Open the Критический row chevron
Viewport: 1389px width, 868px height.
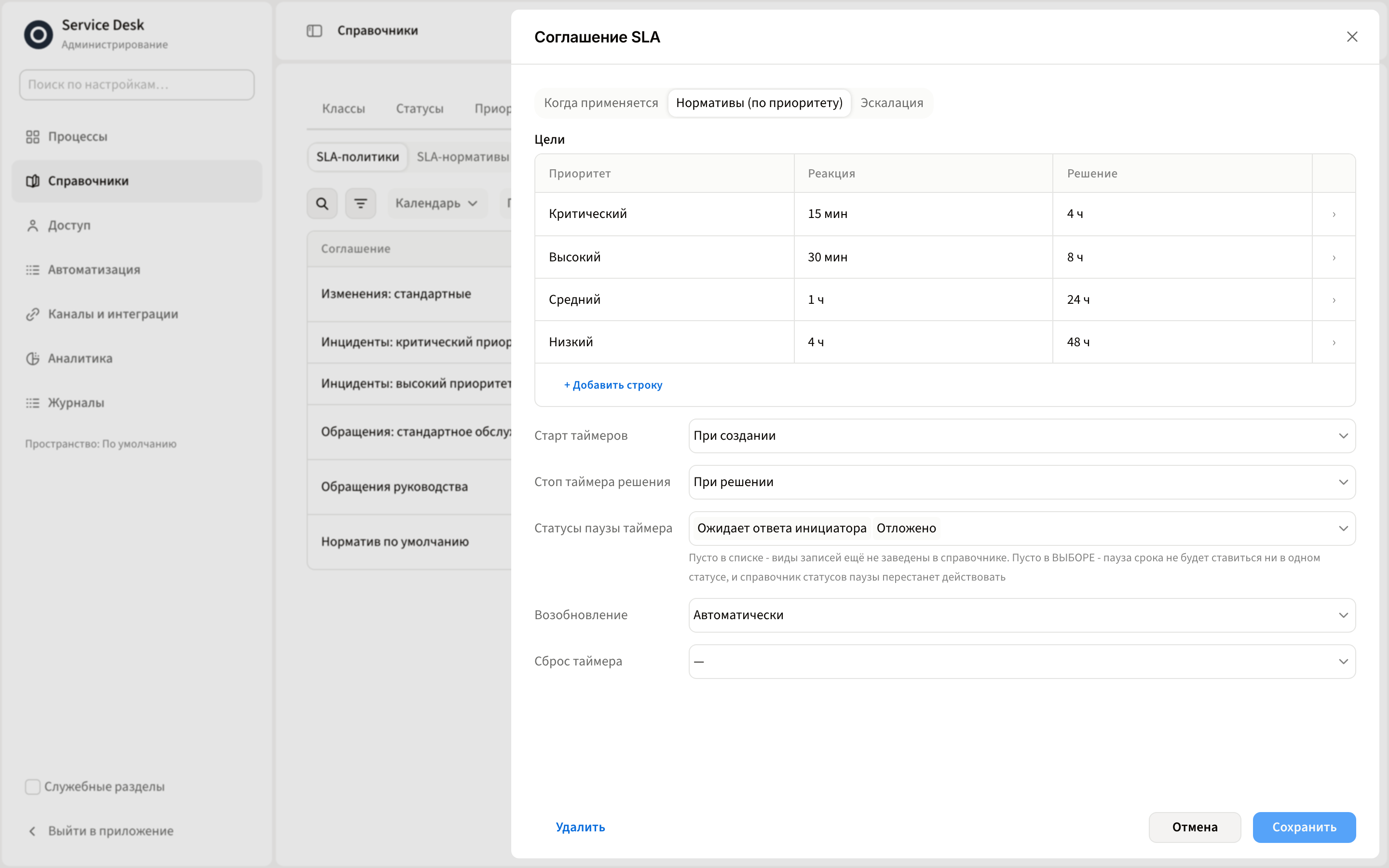(x=1334, y=214)
